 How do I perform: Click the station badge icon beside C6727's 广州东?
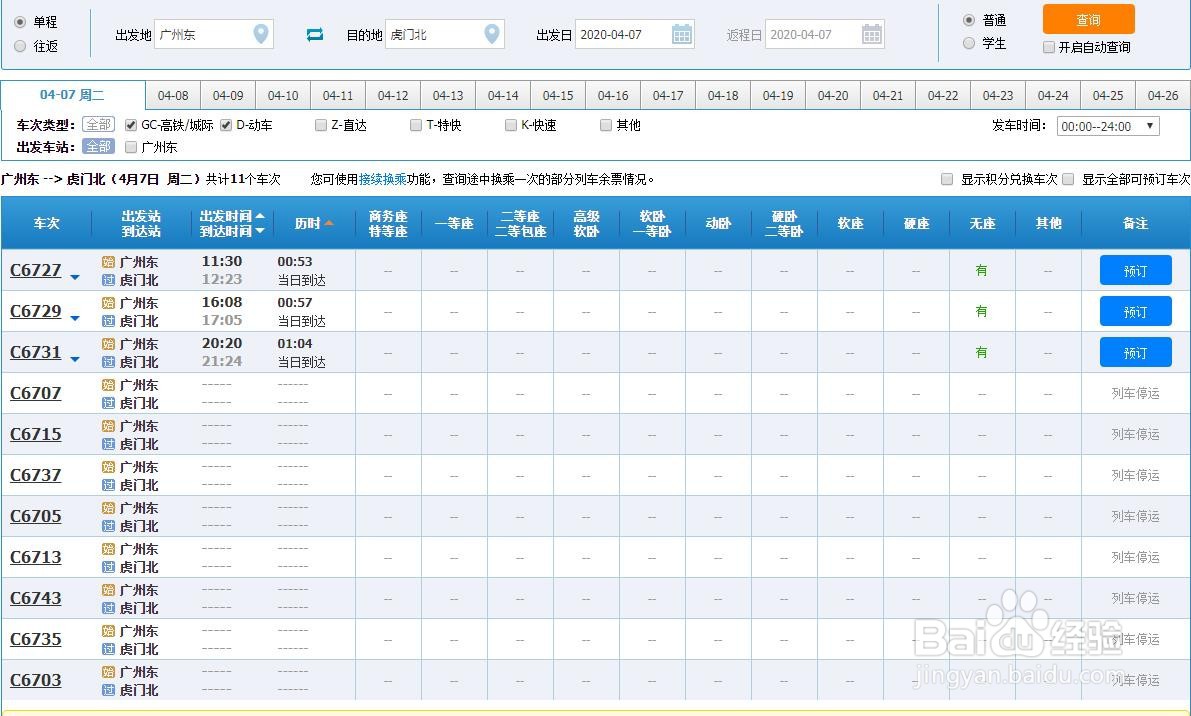(108, 262)
